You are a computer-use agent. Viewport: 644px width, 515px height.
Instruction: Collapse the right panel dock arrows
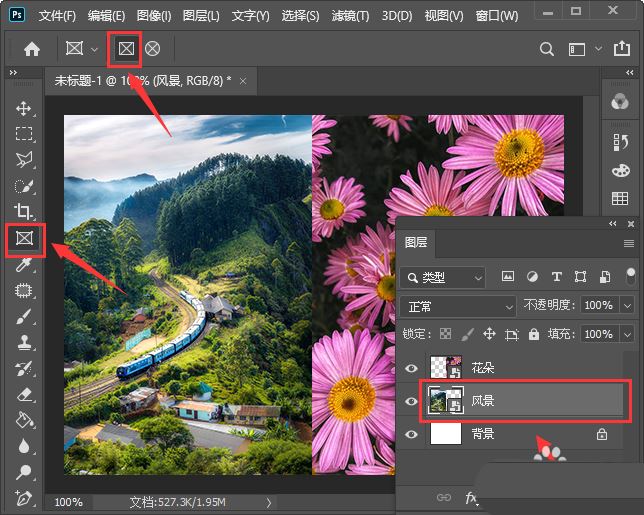pos(630,72)
